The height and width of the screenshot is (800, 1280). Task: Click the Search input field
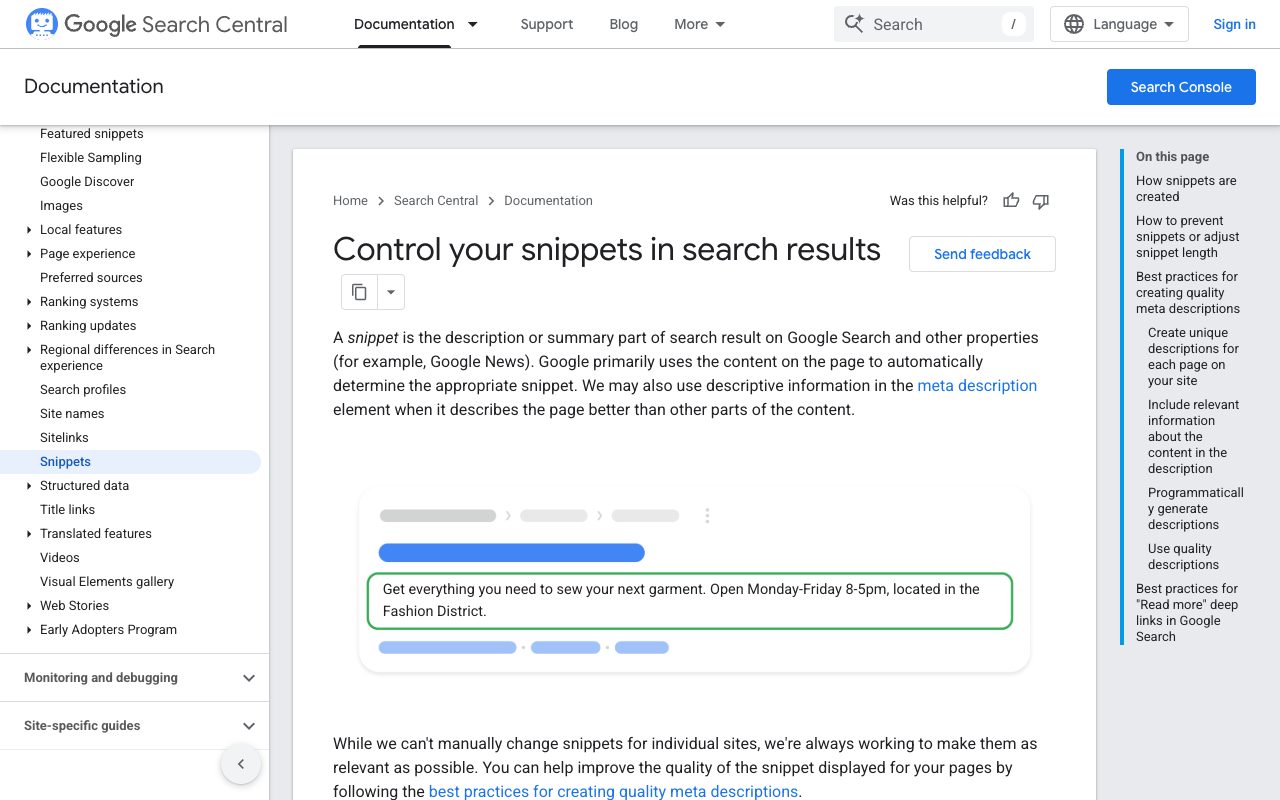coord(934,24)
